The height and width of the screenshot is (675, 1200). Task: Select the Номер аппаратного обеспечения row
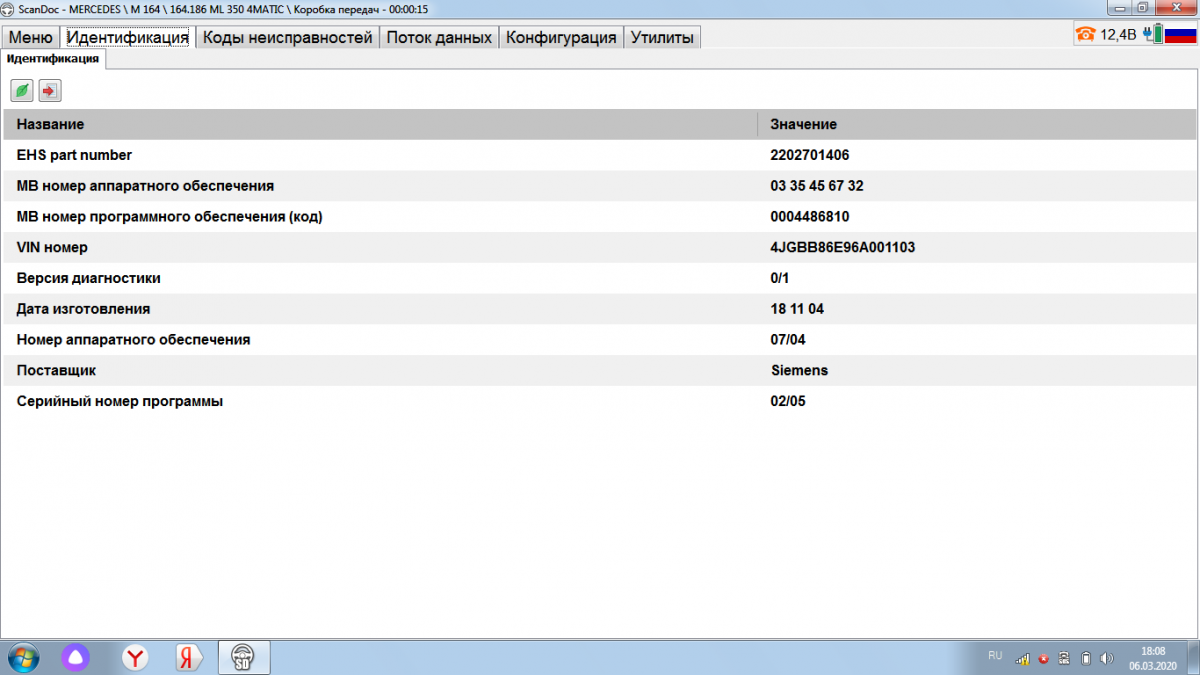pyautogui.click(x=599, y=340)
